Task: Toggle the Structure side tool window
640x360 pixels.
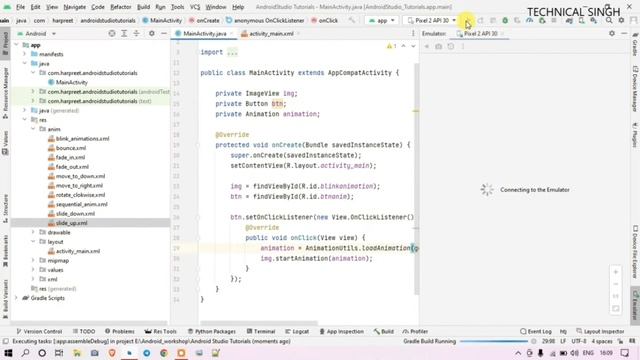Action: click(x=5, y=208)
